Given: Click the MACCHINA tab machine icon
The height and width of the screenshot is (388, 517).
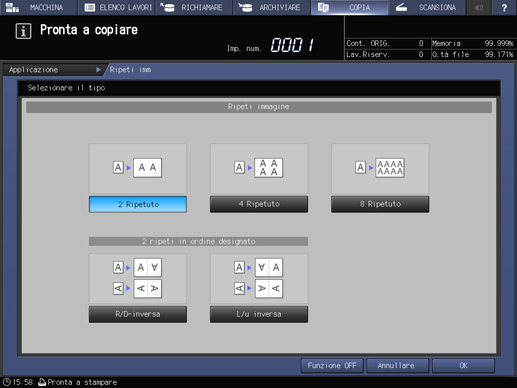Looking at the screenshot, I should click(x=12, y=7).
